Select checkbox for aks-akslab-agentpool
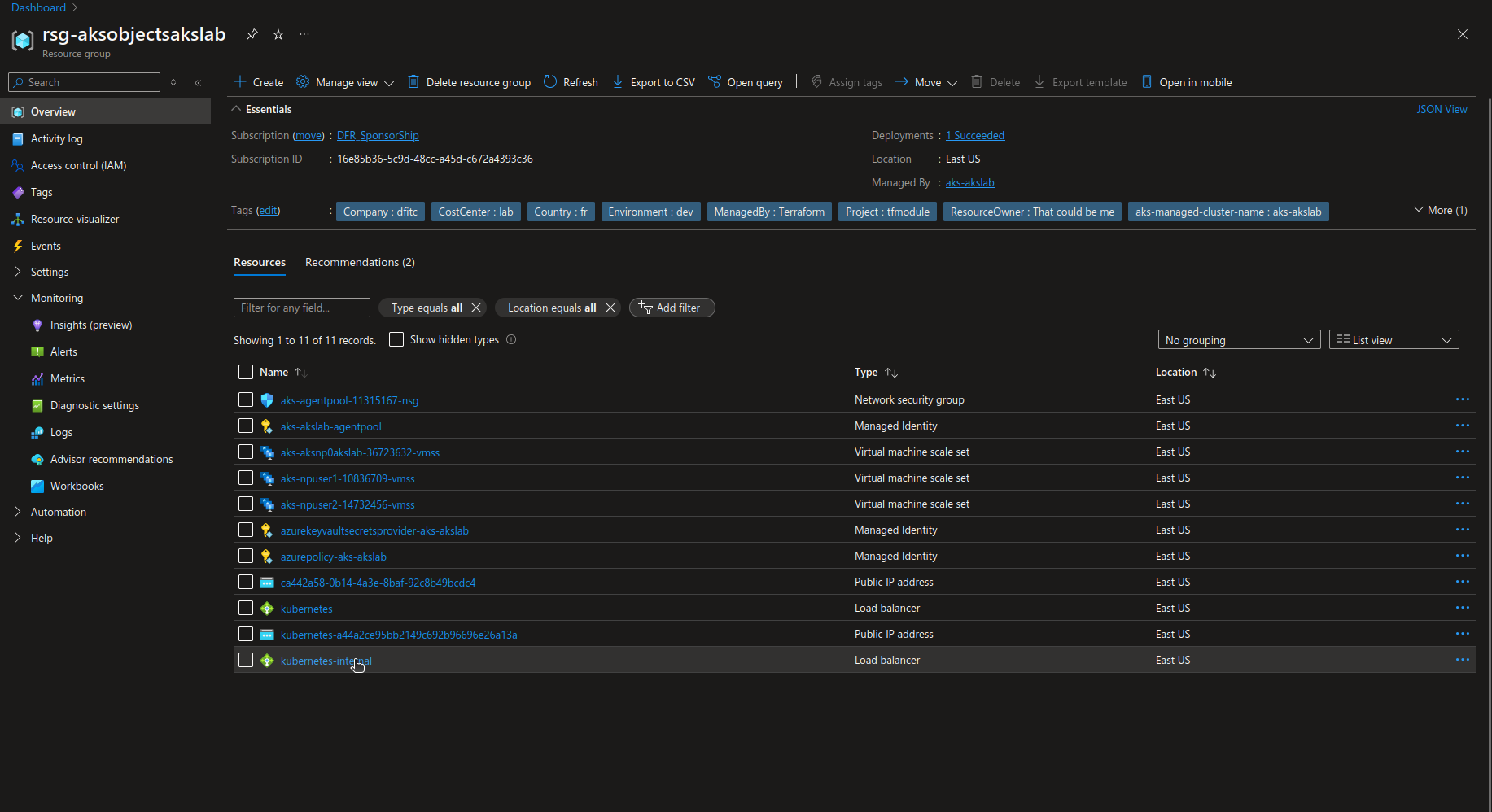Viewport: 1492px width, 812px height. 246,426
